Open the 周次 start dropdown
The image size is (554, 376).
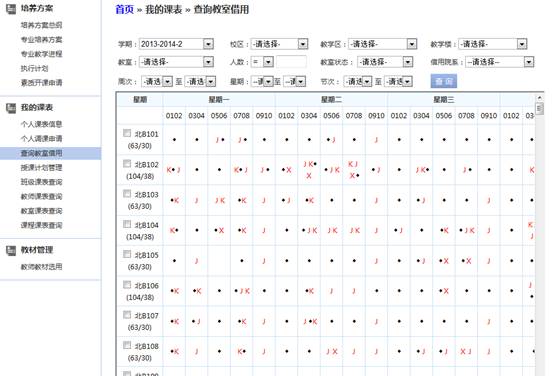(157, 82)
